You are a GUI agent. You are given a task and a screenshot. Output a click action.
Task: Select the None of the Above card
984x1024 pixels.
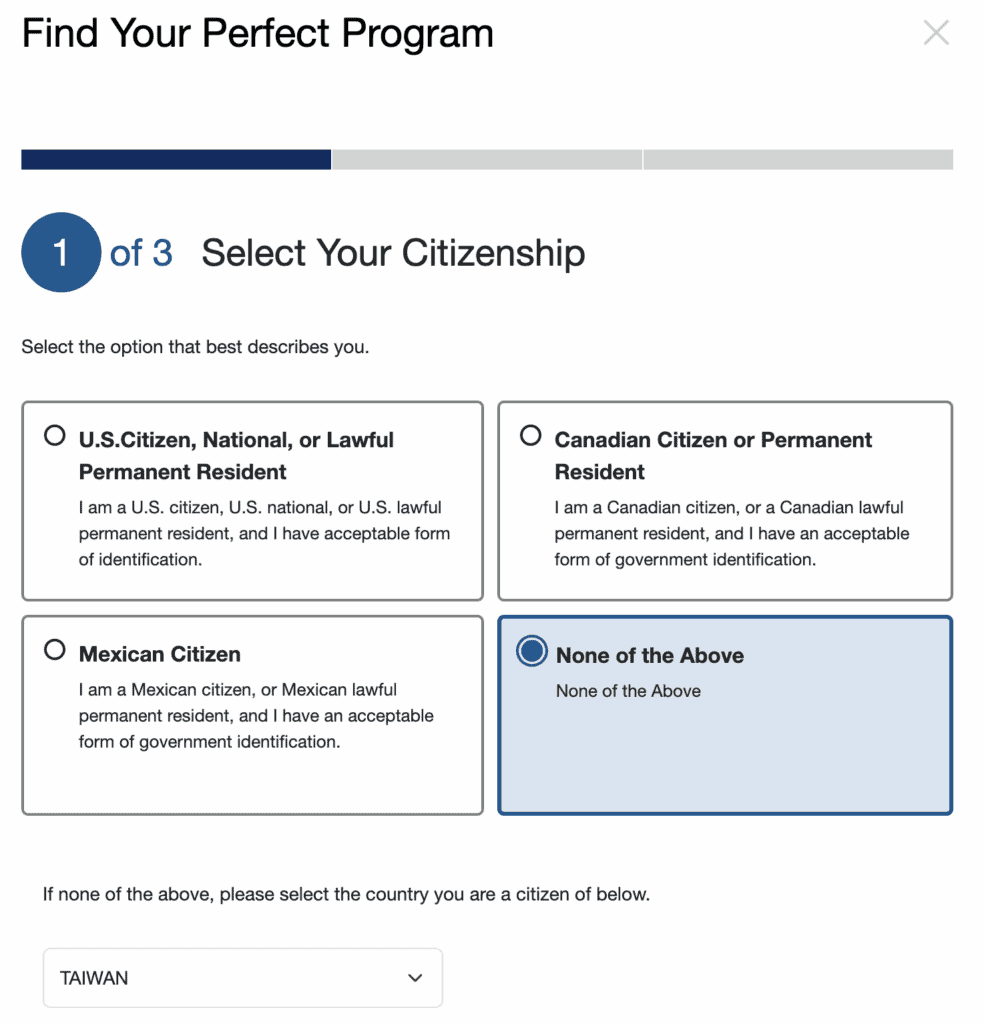(725, 715)
